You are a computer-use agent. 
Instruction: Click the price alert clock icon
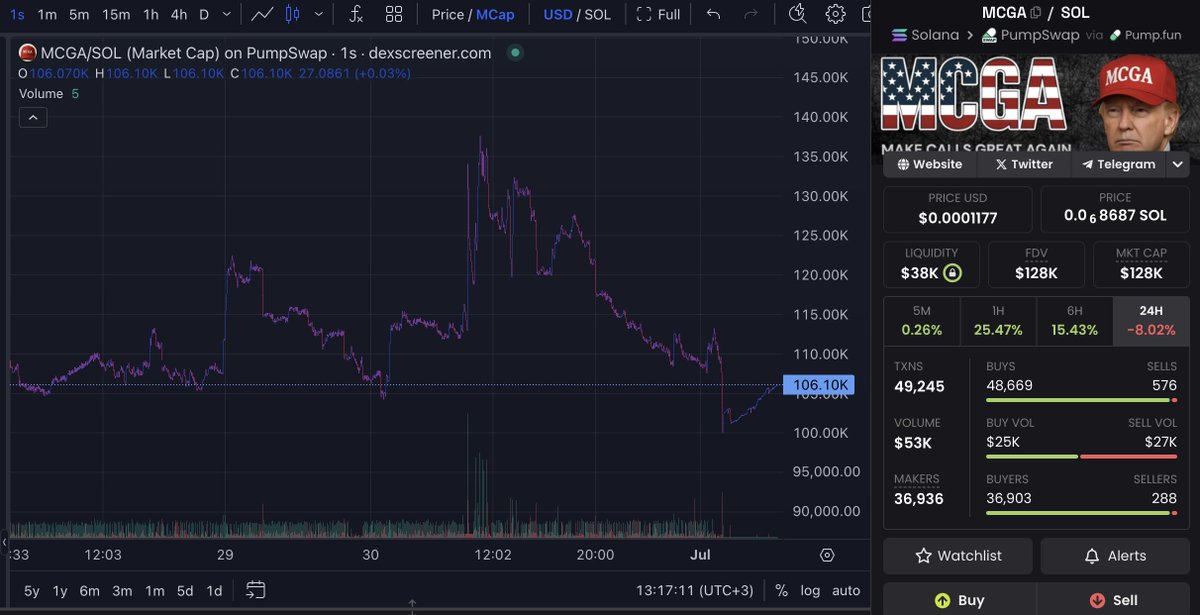tap(797, 14)
